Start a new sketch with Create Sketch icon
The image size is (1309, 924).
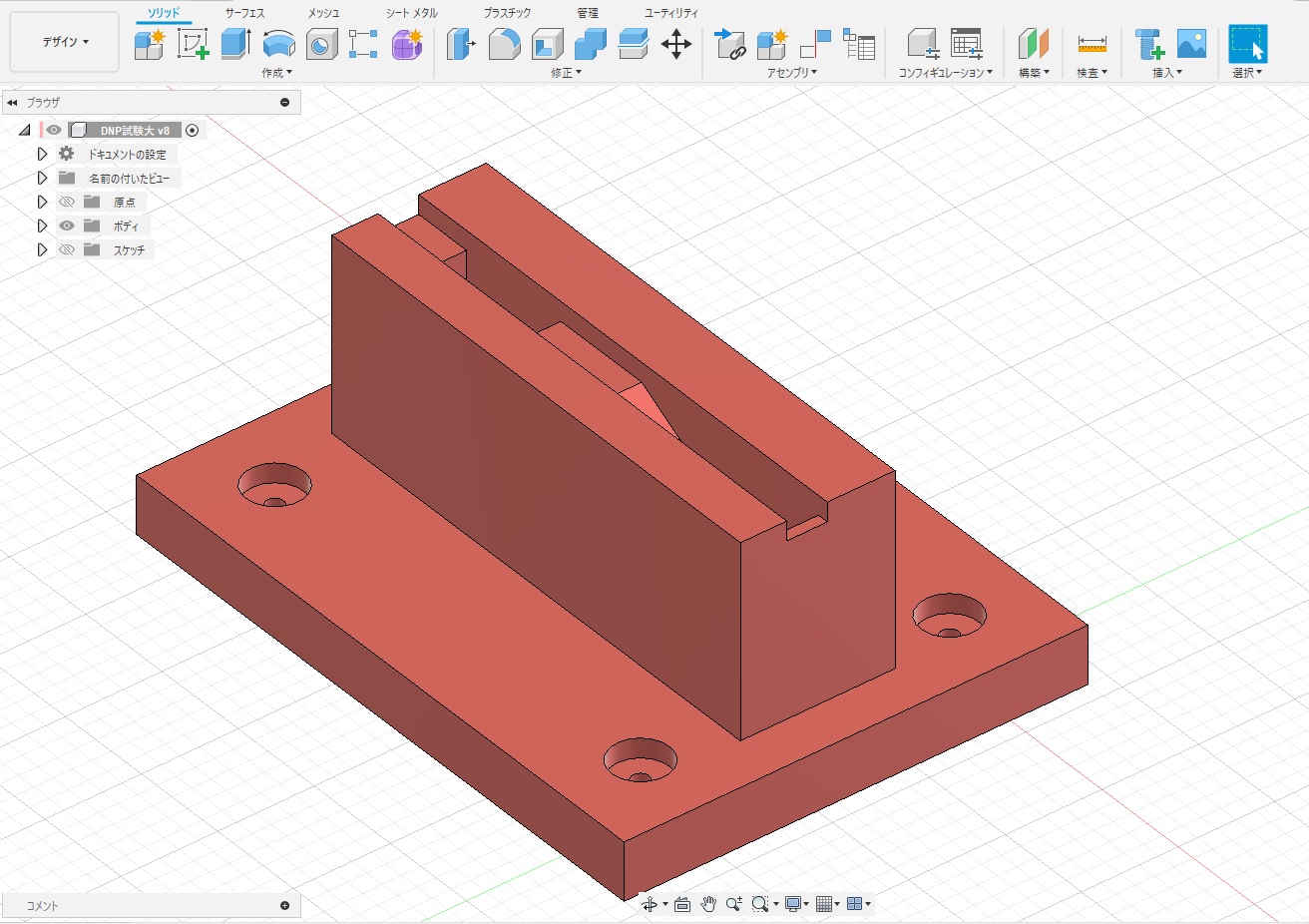[x=193, y=44]
